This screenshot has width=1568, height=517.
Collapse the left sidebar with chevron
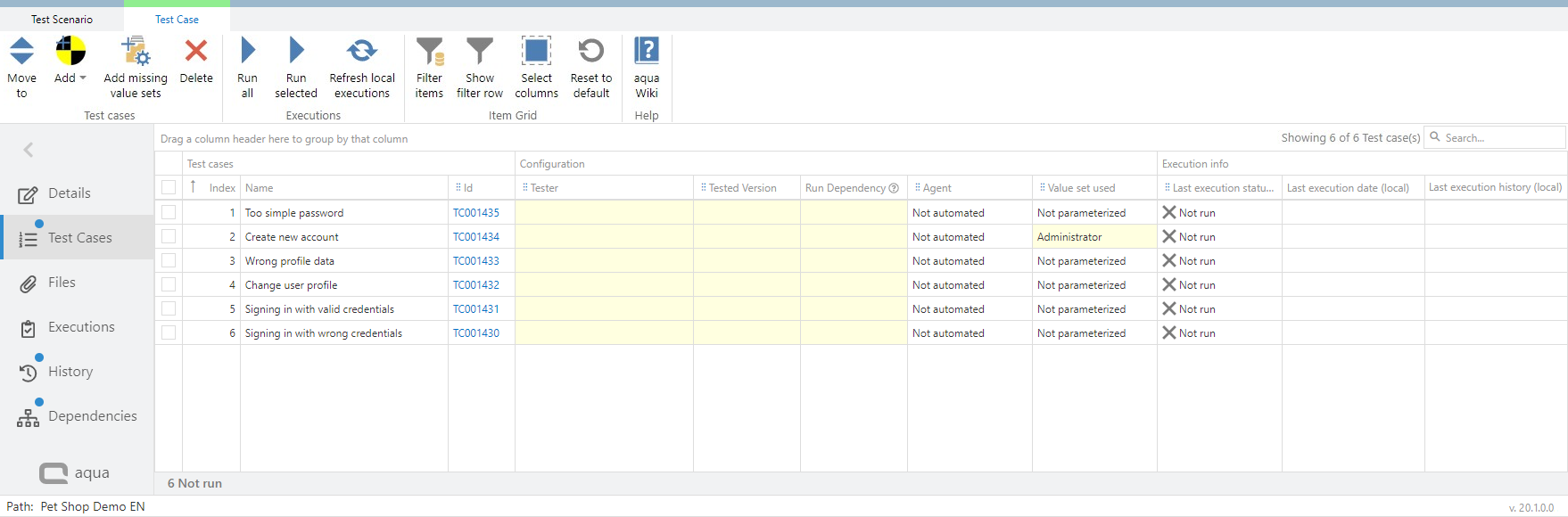click(29, 150)
